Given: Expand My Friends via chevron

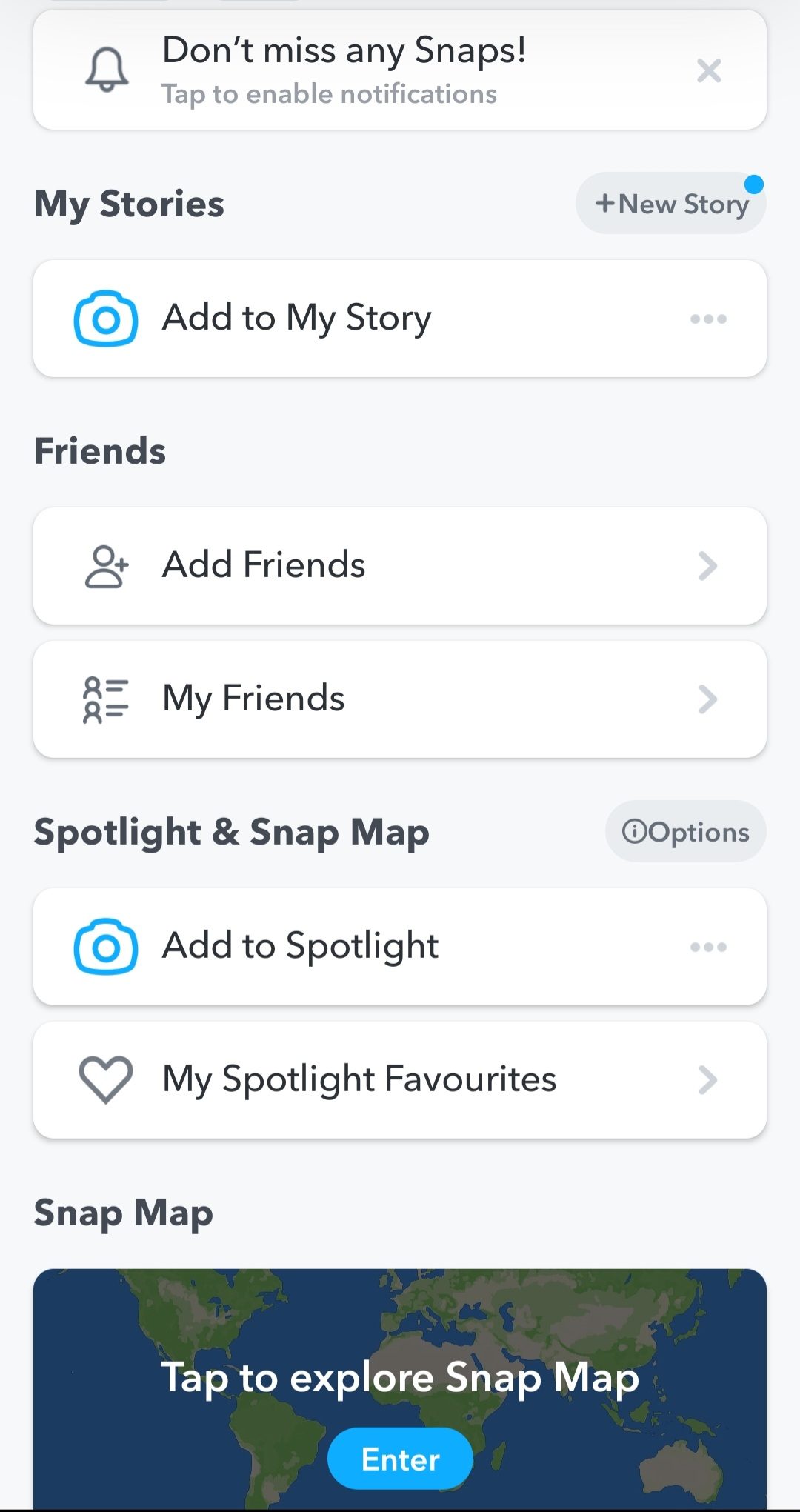Looking at the screenshot, I should click(x=708, y=699).
